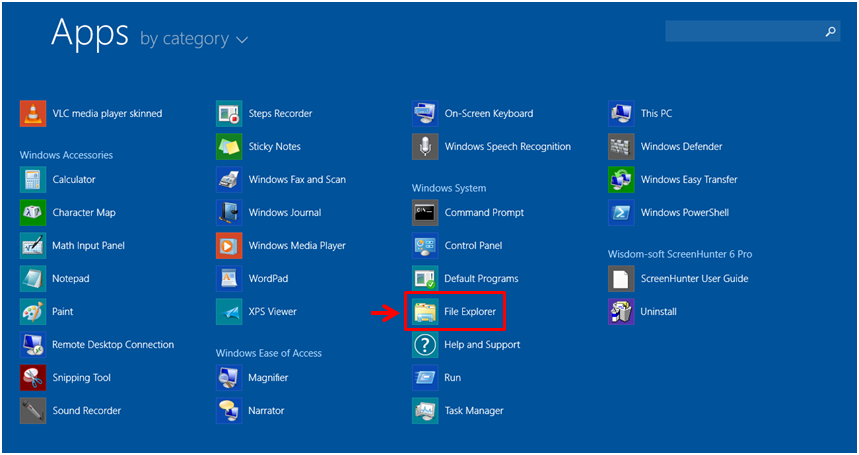859x455 pixels.
Task: Launch the Calculator app icon
Action: click(x=33, y=180)
